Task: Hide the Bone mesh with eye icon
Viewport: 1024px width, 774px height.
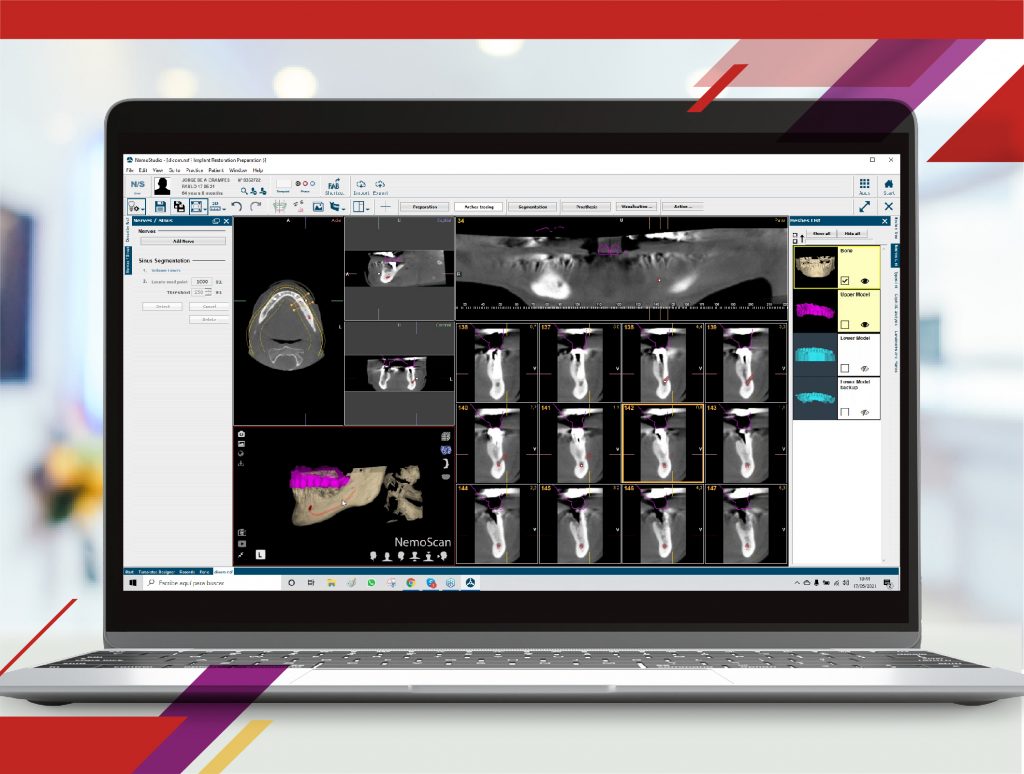Action: [865, 281]
